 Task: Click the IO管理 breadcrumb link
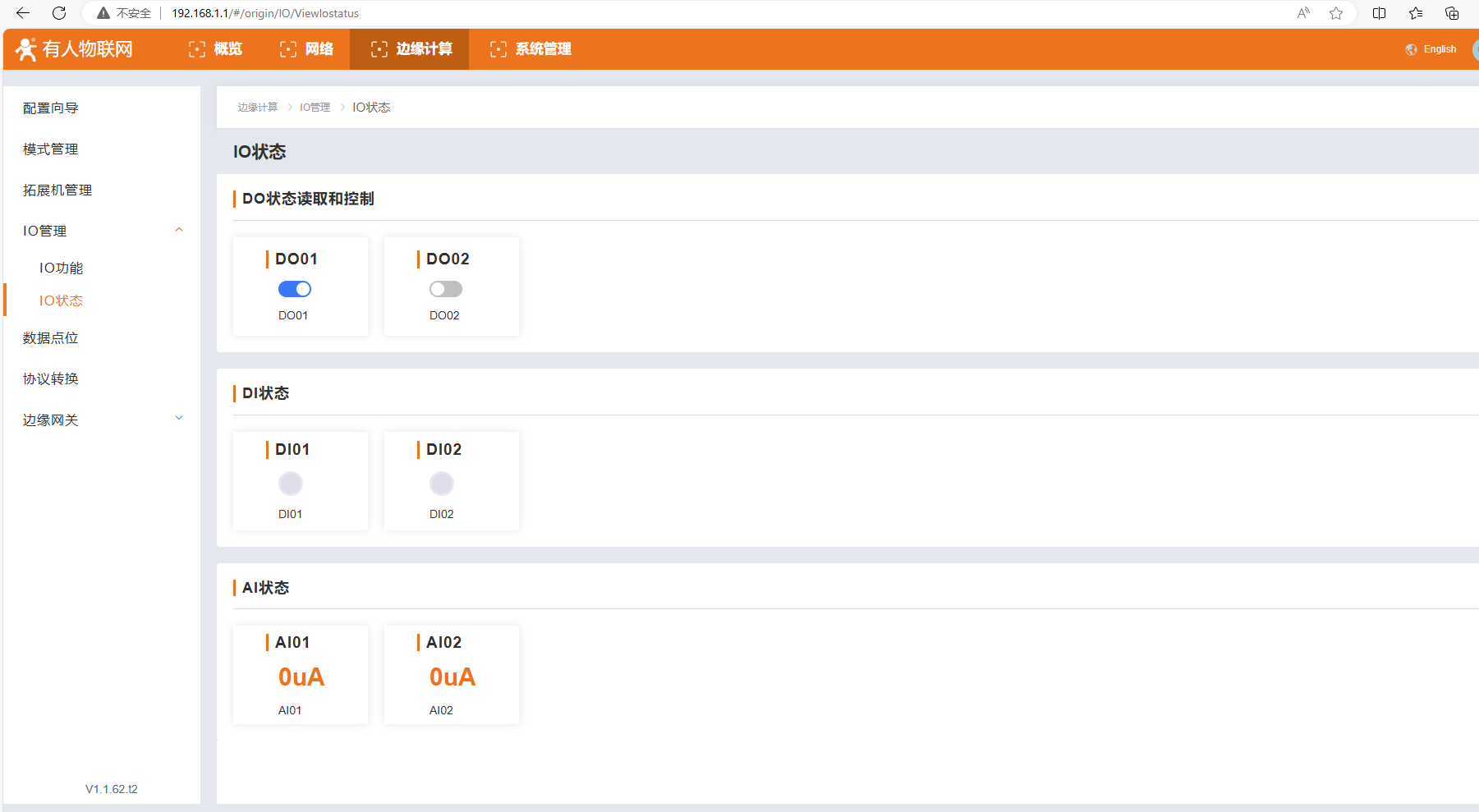315,108
